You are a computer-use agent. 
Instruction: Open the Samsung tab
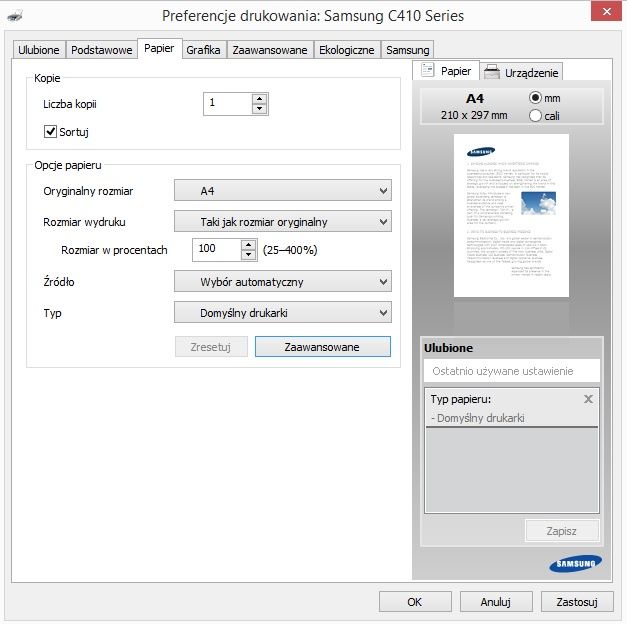click(x=407, y=50)
